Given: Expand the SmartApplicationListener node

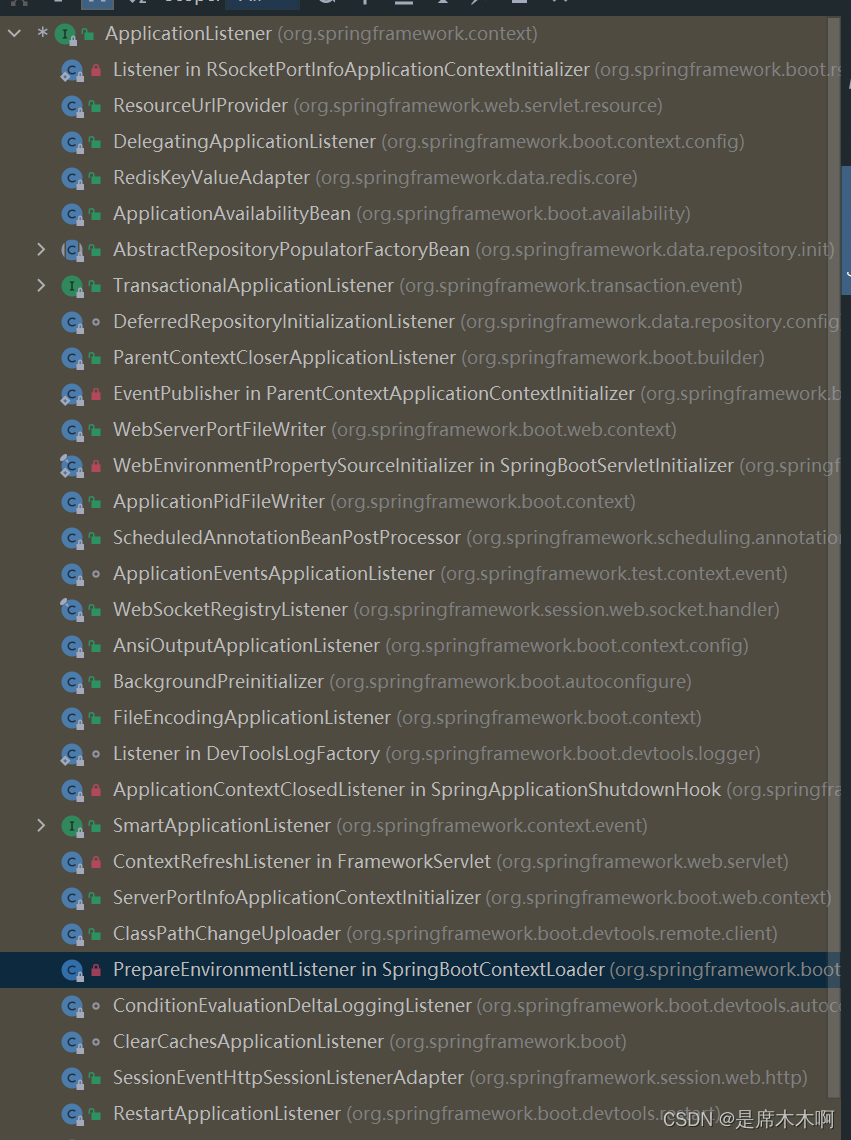Looking at the screenshot, I should 41,825.
